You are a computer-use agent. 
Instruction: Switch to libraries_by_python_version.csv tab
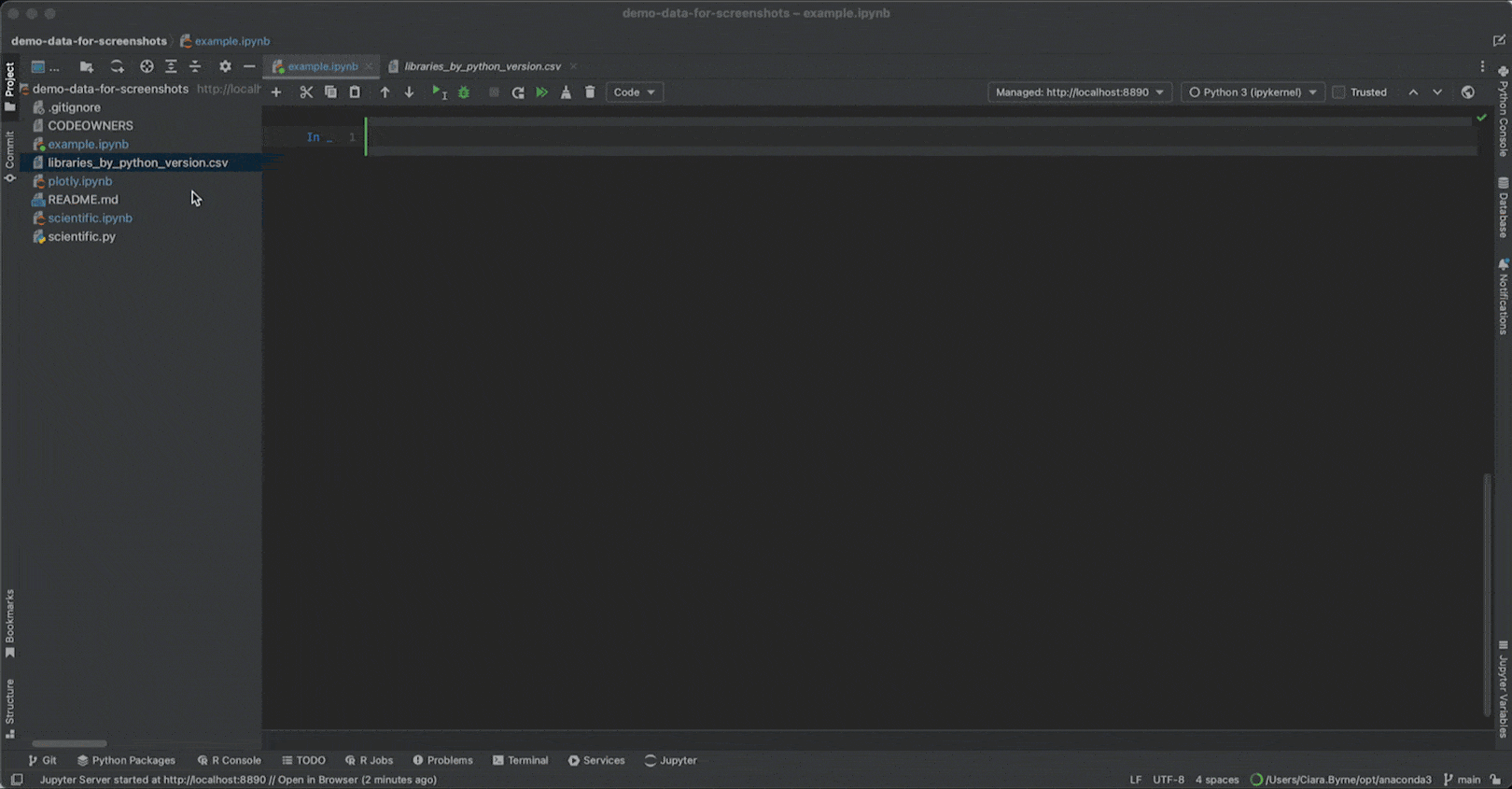pyautogui.click(x=482, y=66)
